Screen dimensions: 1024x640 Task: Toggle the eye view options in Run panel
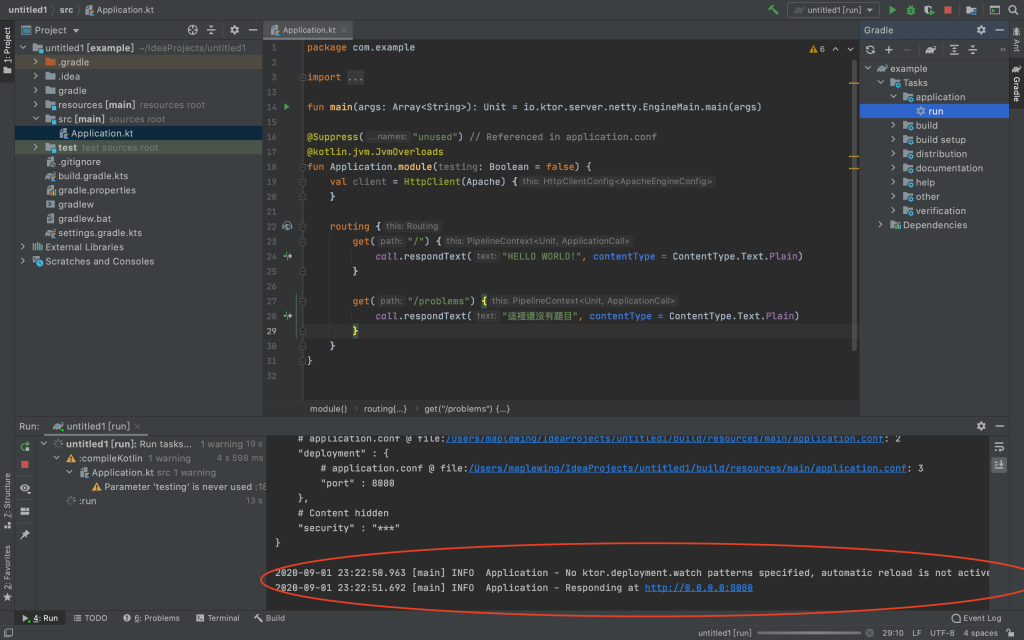25,488
